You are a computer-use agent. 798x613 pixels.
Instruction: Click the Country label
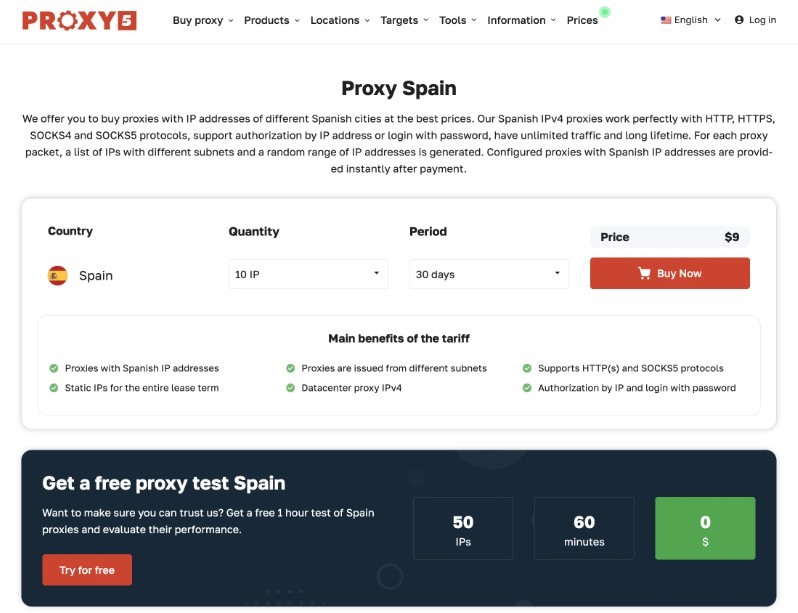[70, 231]
